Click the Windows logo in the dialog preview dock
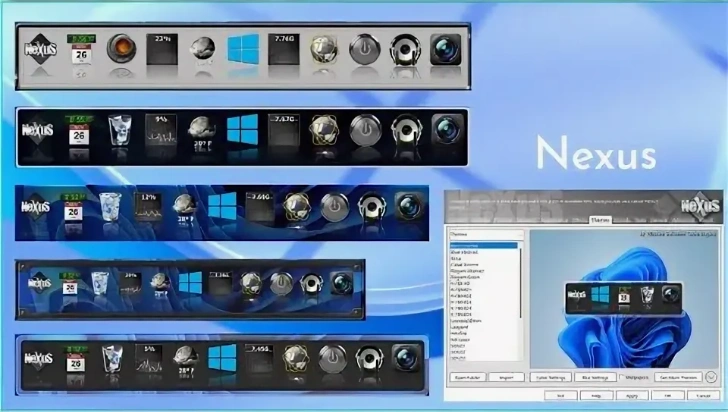 (x=600, y=294)
